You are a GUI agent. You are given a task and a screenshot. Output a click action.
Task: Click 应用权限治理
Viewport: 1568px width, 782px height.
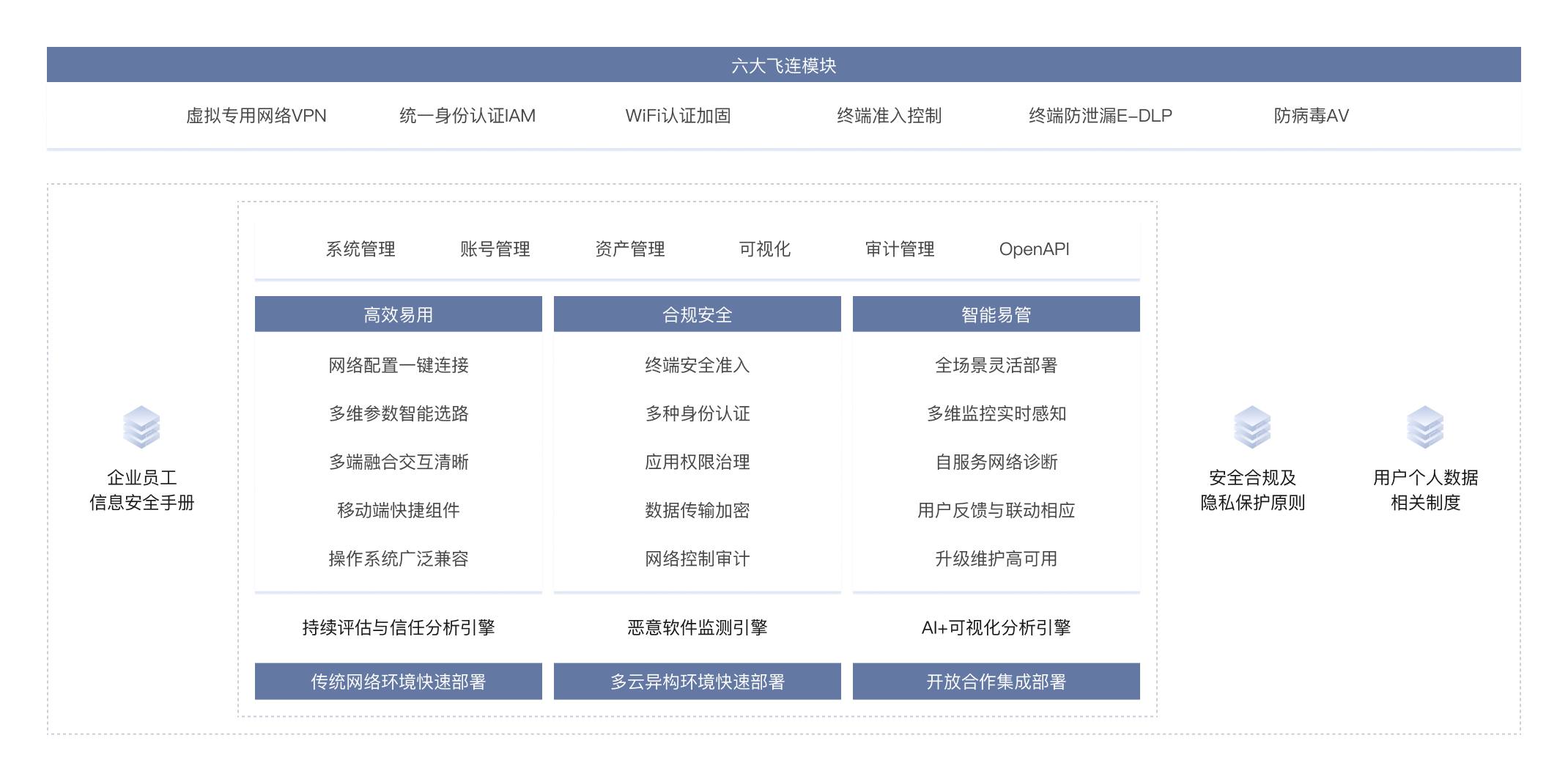click(x=698, y=462)
